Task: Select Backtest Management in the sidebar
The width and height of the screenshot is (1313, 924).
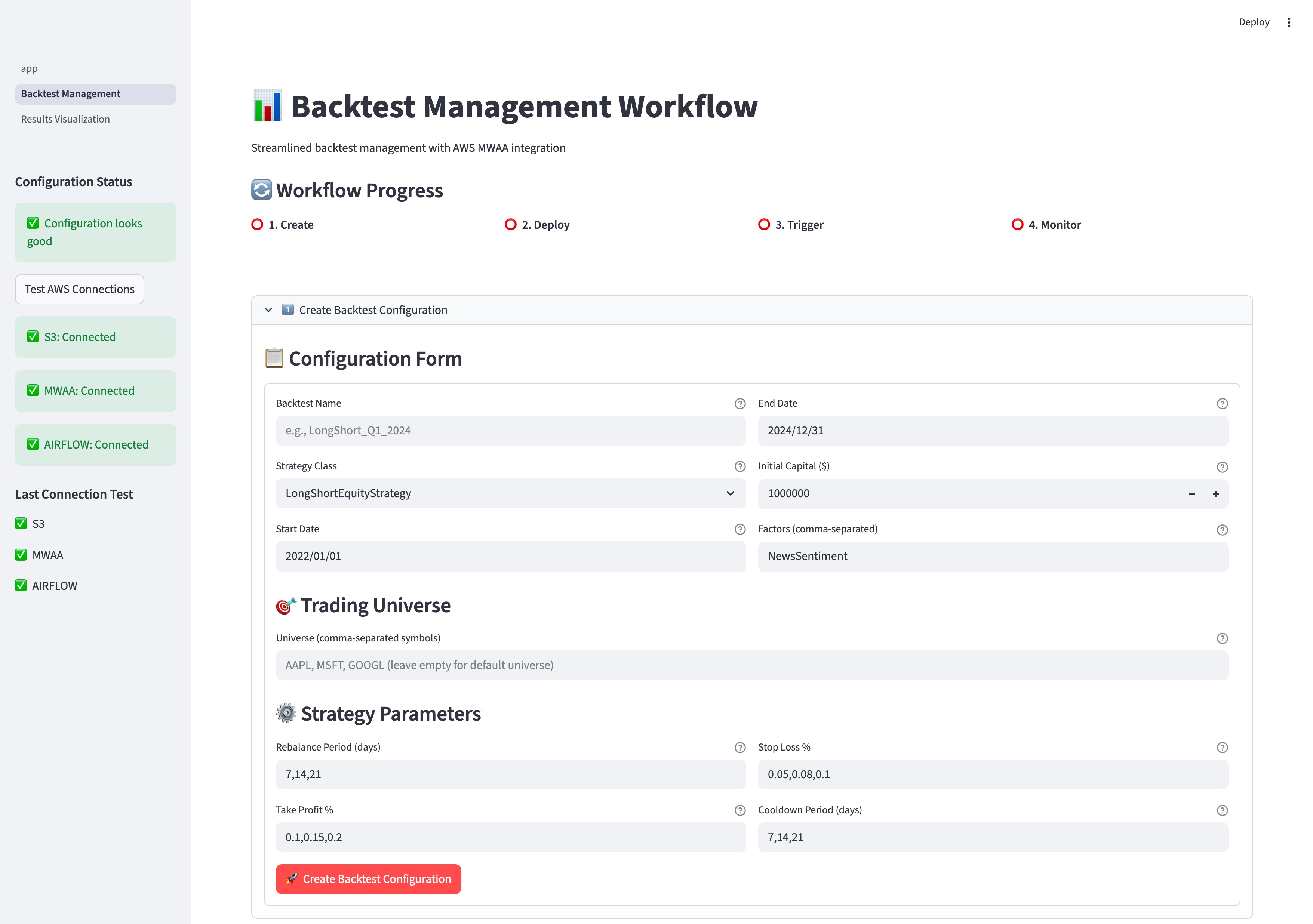Action: [x=70, y=93]
